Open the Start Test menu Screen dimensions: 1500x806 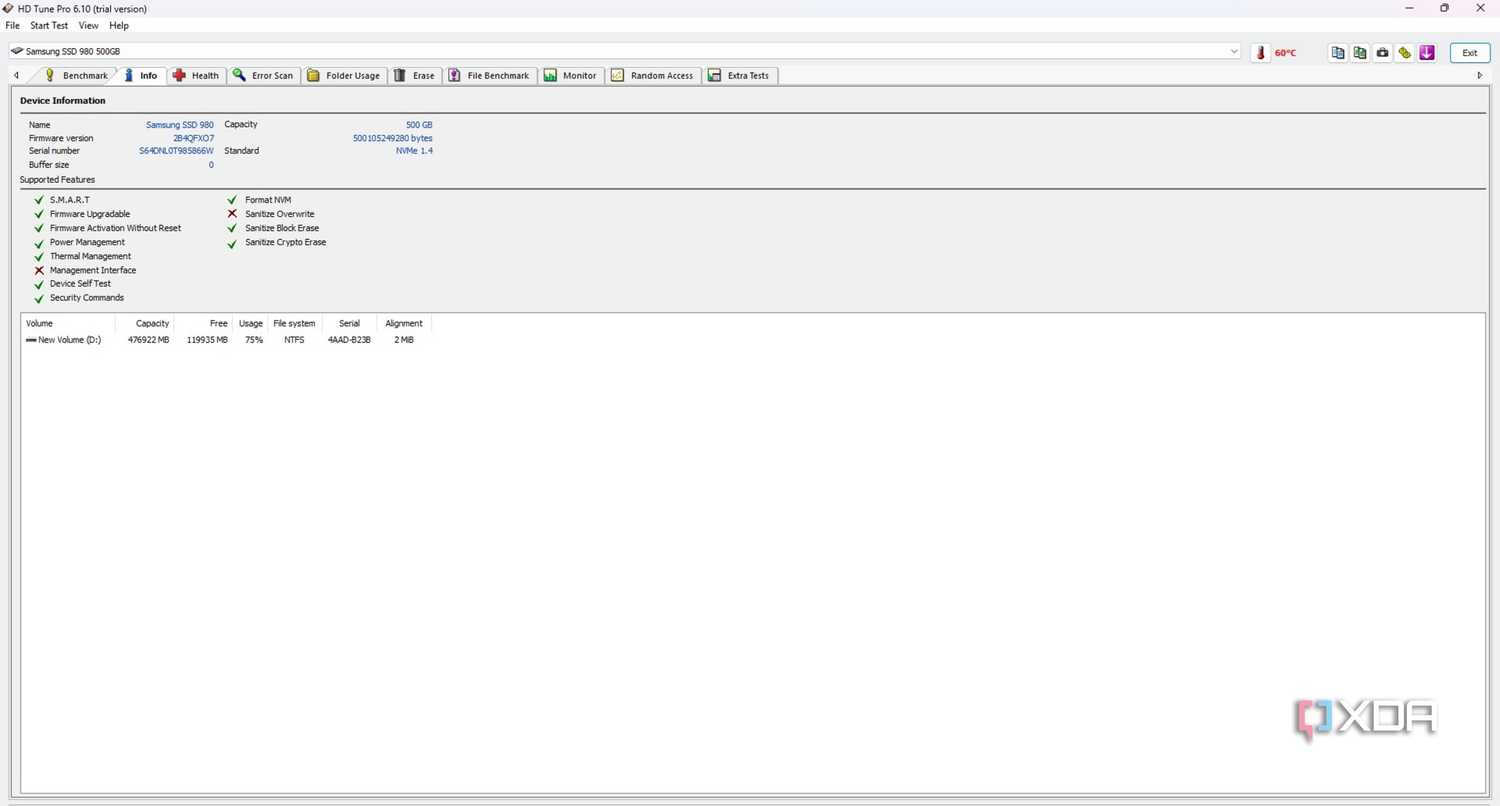point(49,25)
